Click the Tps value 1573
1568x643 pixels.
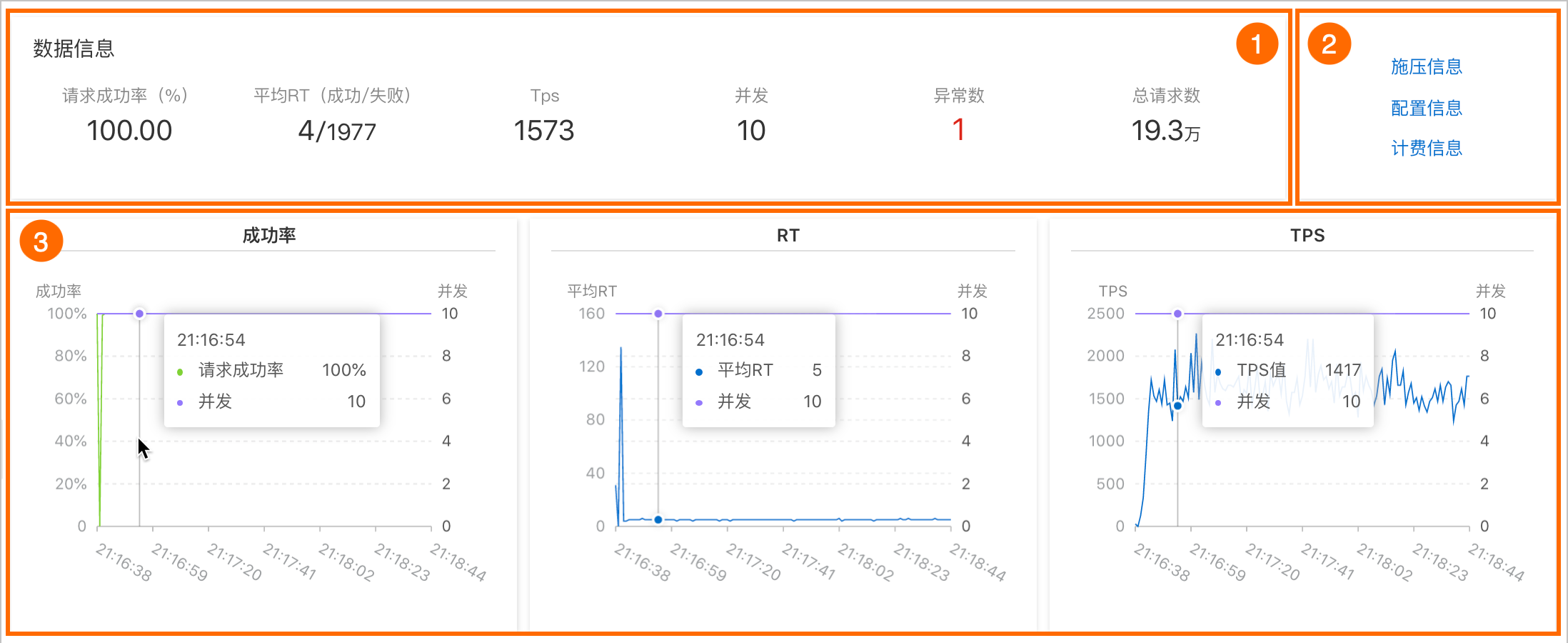544,131
